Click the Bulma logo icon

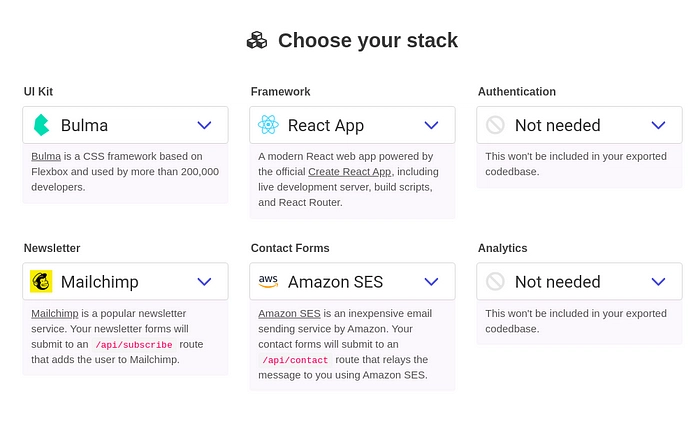[x=41, y=125]
